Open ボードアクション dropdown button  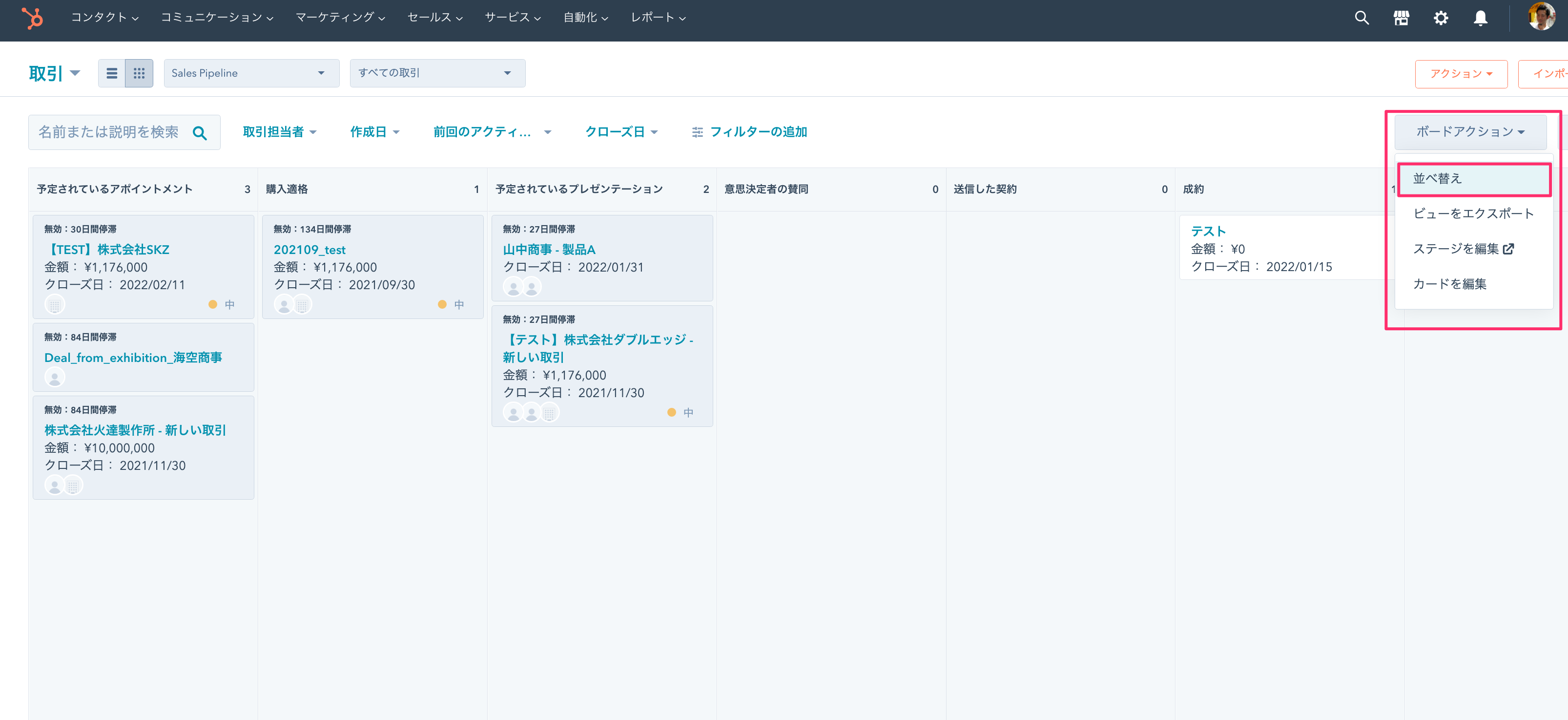pyautogui.click(x=1470, y=131)
